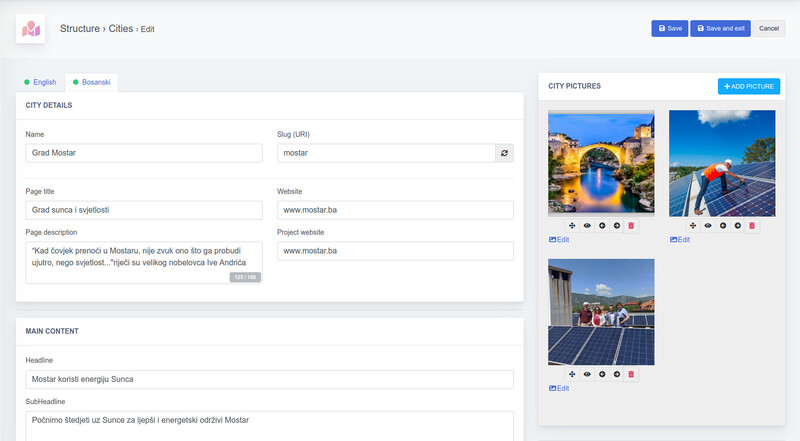The height and width of the screenshot is (441, 800).
Task: Click the Add Picture button
Action: point(748,87)
